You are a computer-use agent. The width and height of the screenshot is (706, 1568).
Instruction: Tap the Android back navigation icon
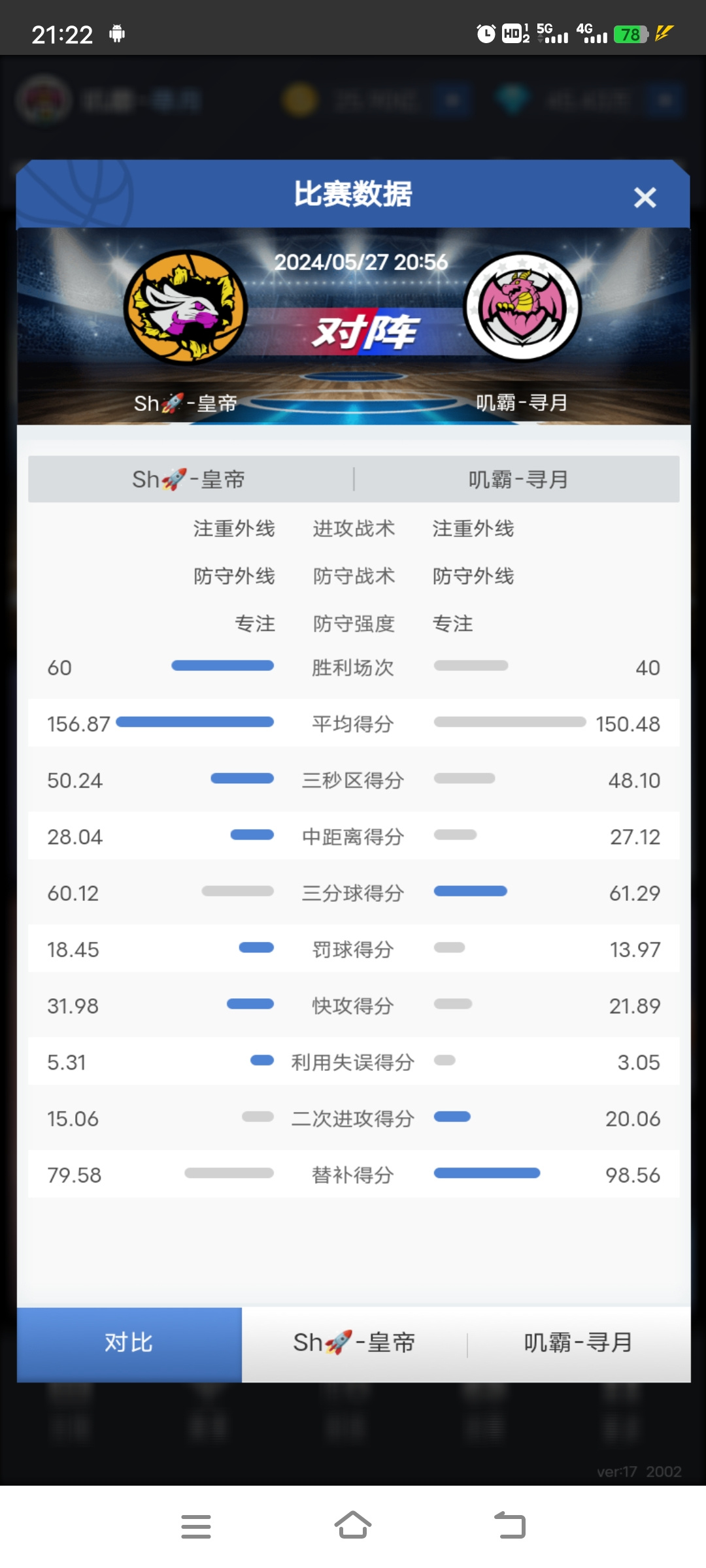click(x=510, y=1526)
